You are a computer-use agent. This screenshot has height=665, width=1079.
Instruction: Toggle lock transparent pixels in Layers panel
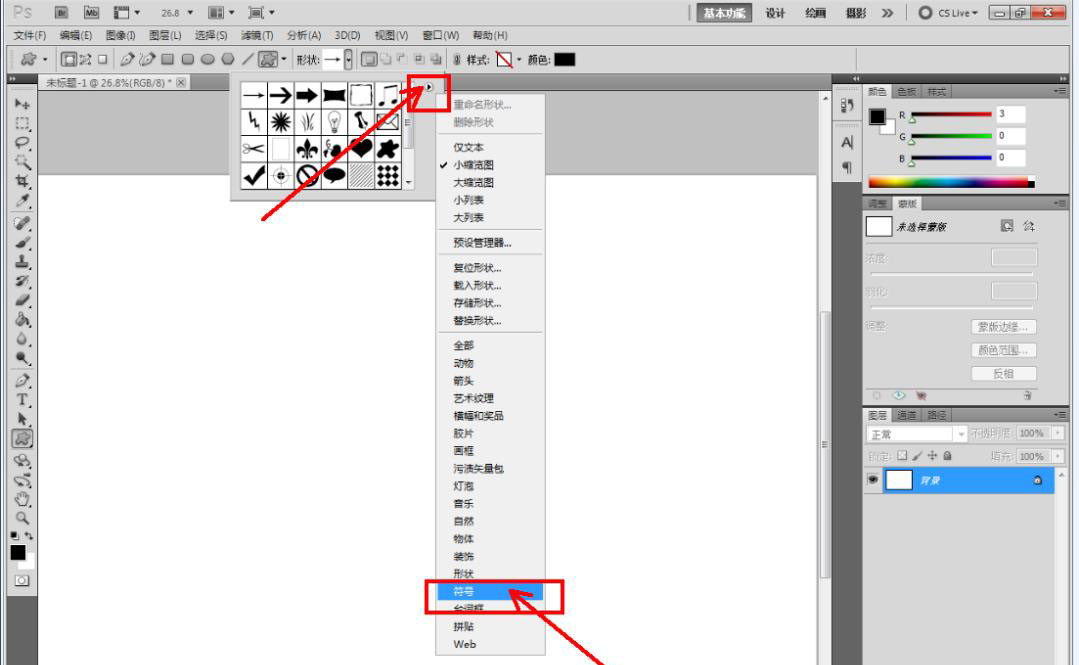[901, 456]
